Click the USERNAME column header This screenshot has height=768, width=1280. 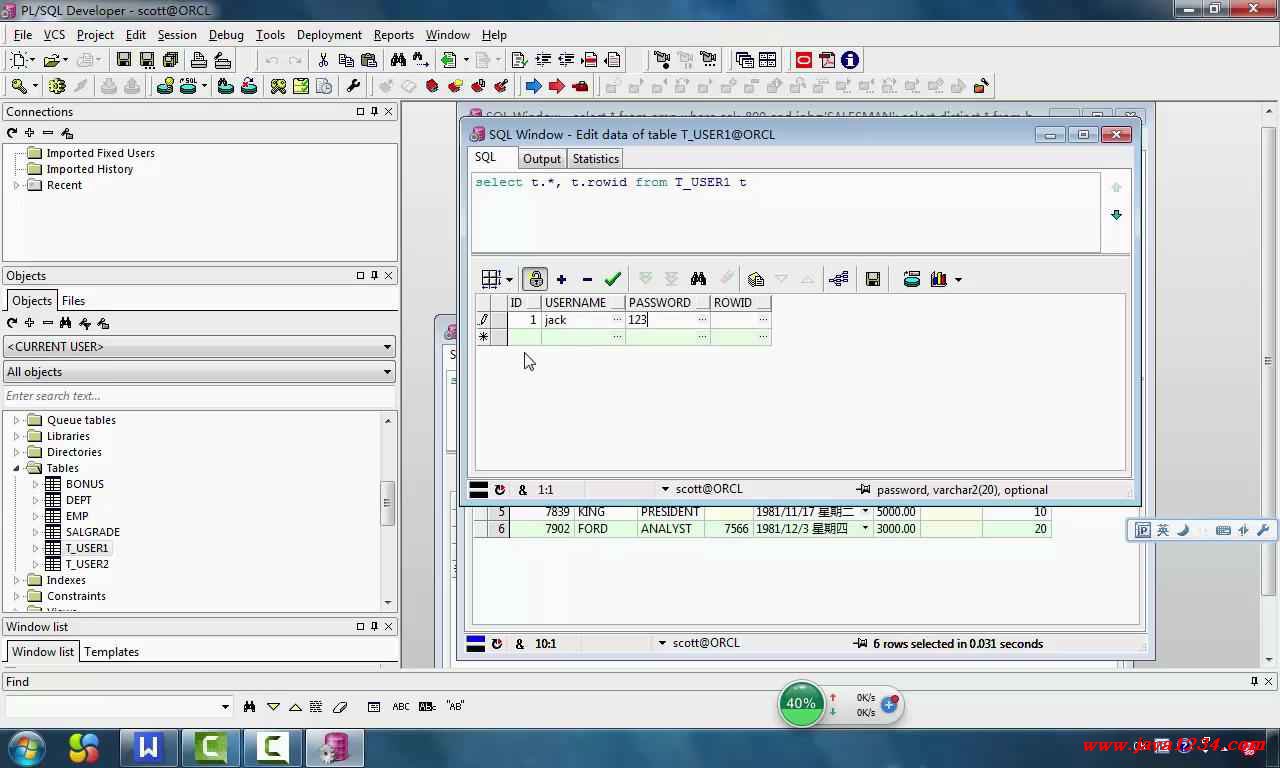click(x=584, y=302)
